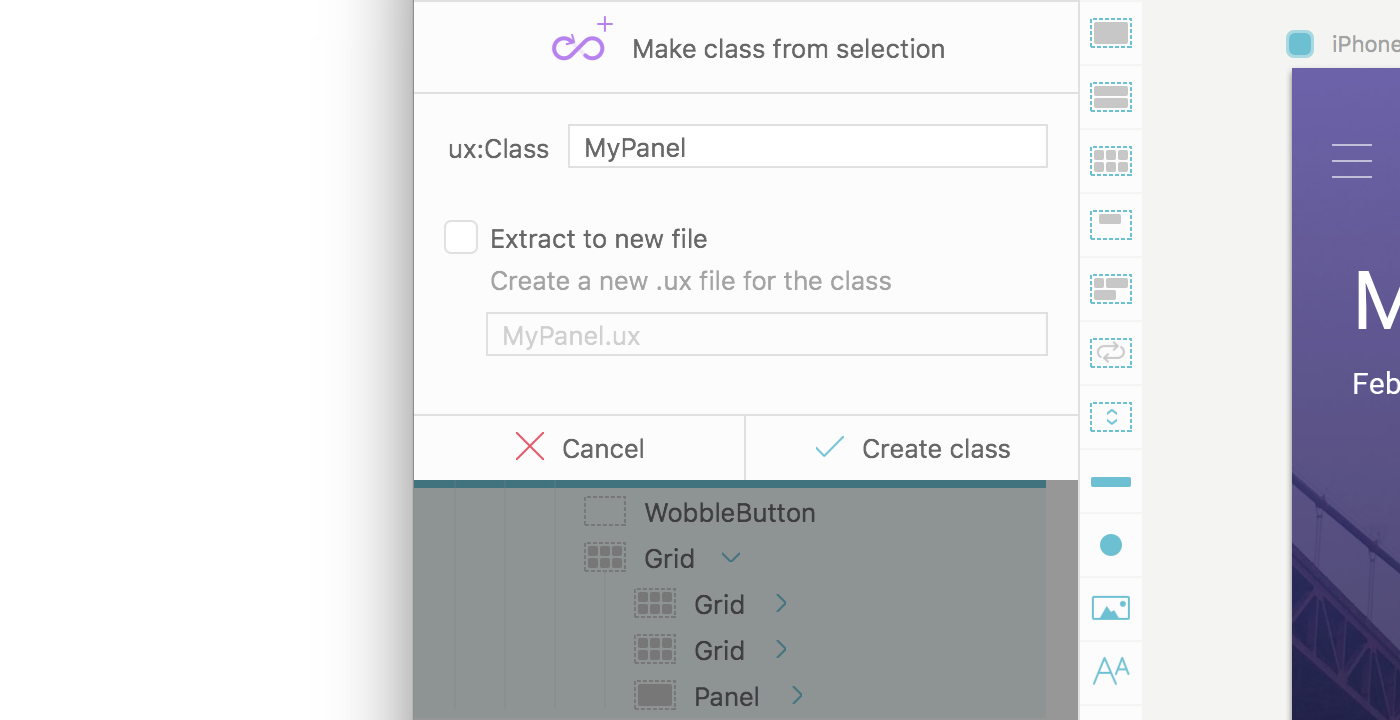1400x720 pixels.
Task: Select the Rectangle shape primitive
Action: (x=1110, y=482)
